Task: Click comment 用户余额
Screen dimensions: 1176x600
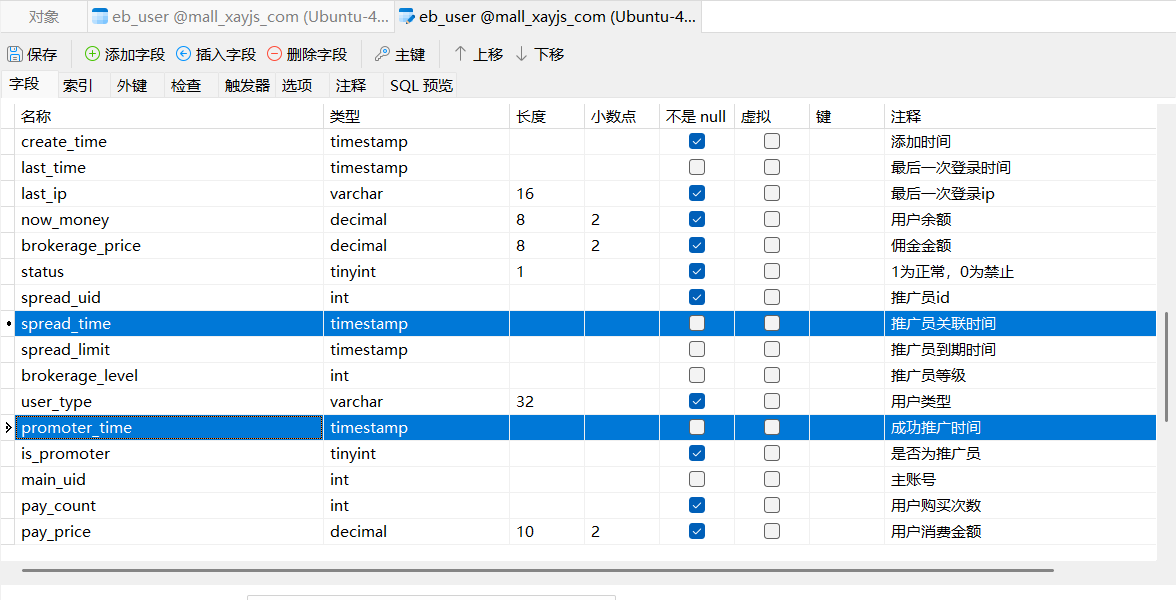Action: click(x=921, y=220)
